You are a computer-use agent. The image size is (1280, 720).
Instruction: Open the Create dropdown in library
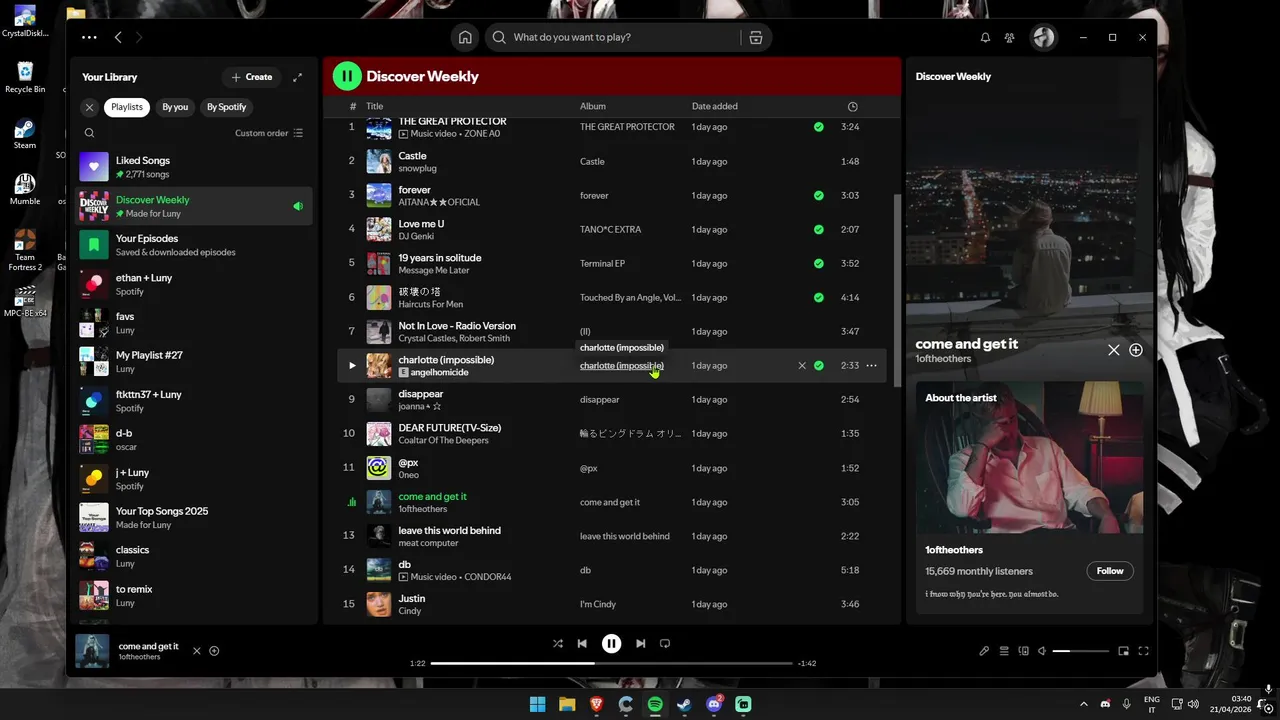251,77
